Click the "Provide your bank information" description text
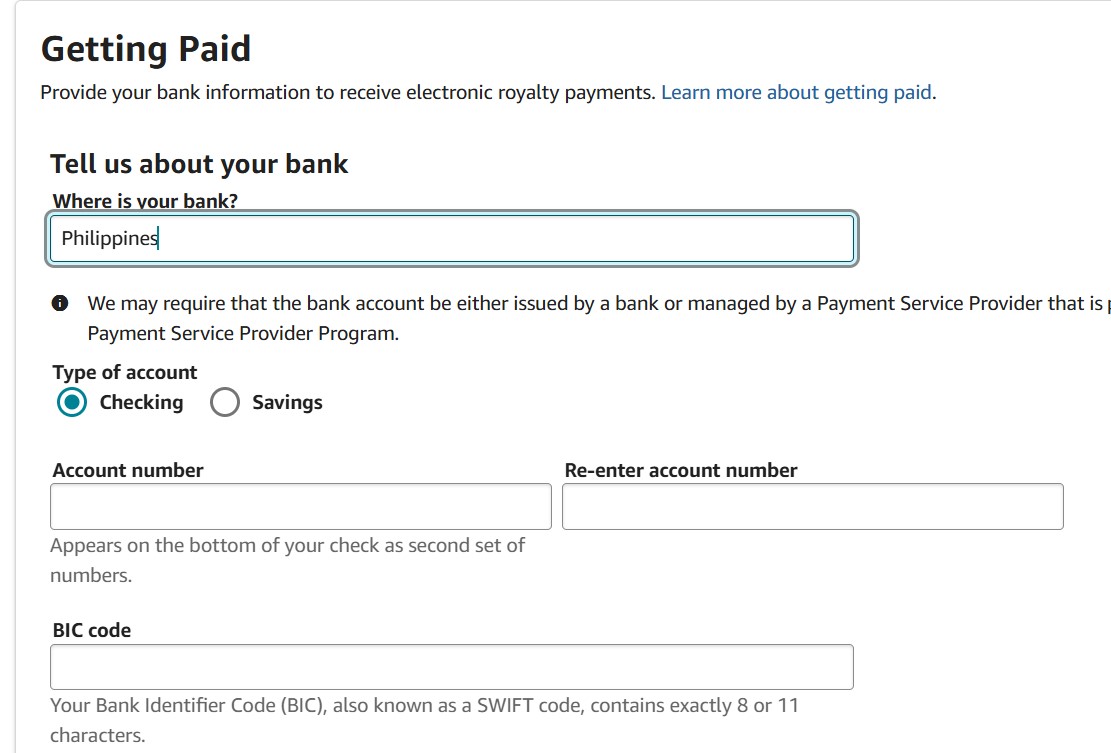Screen dimensions: 1111x753 (x=348, y=93)
